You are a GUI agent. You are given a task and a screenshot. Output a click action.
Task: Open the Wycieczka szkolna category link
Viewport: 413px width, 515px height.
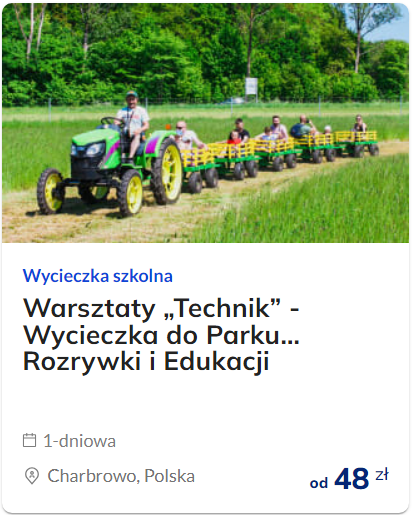pyautogui.click(x=98, y=276)
